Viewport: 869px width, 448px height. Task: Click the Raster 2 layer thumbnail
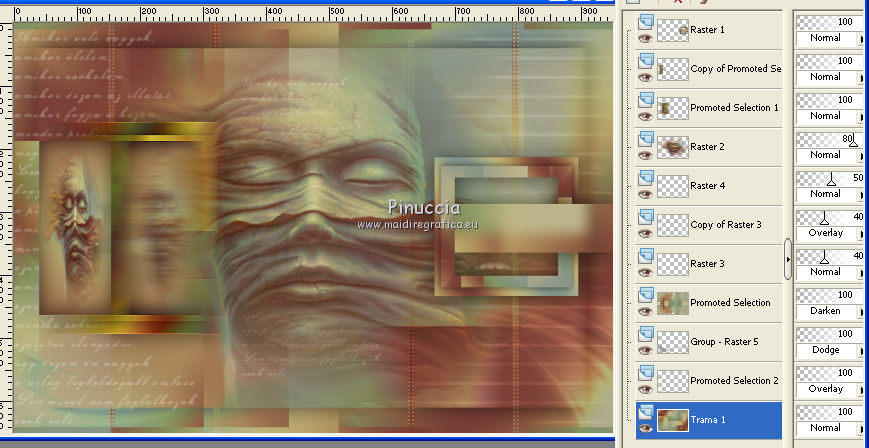click(x=673, y=147)
